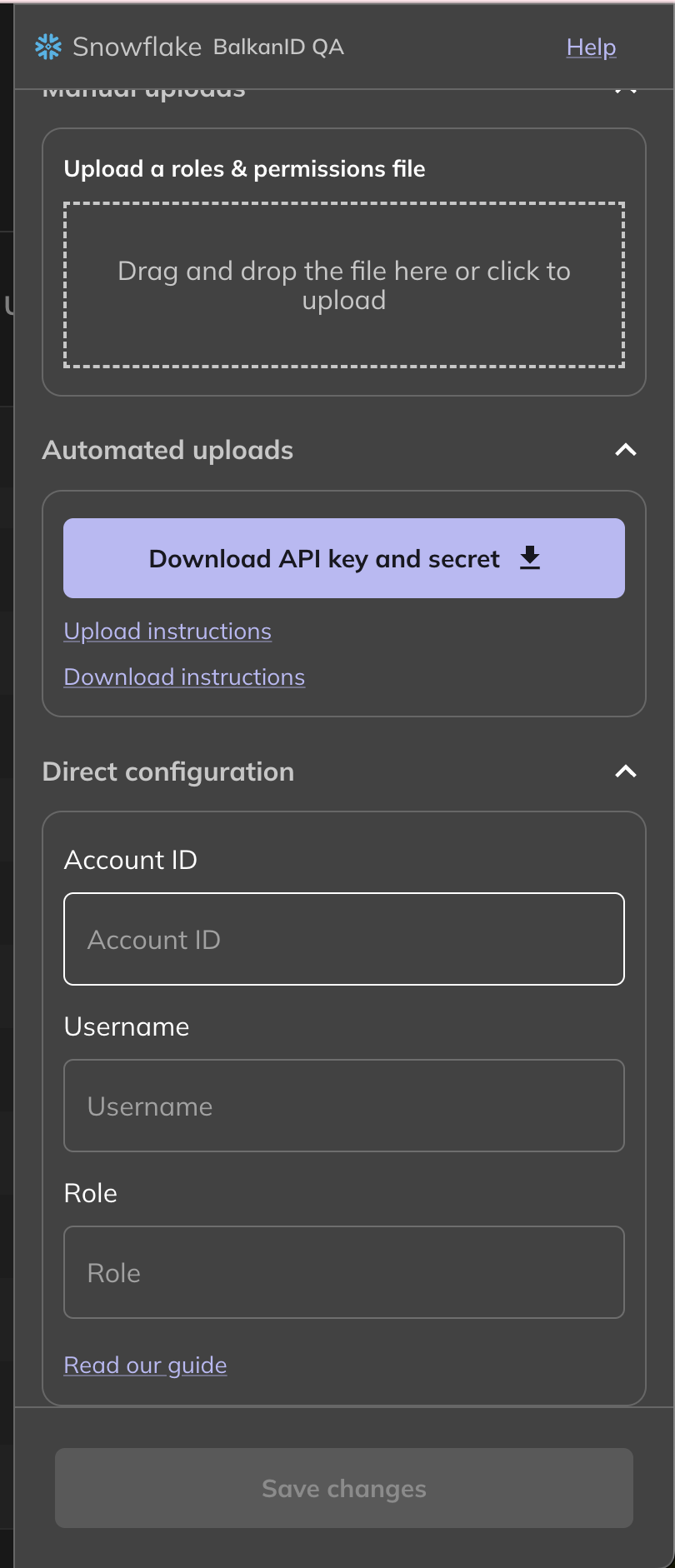Click the Save changes button
675x1568 pixels.
click(x=344, y=1488)
